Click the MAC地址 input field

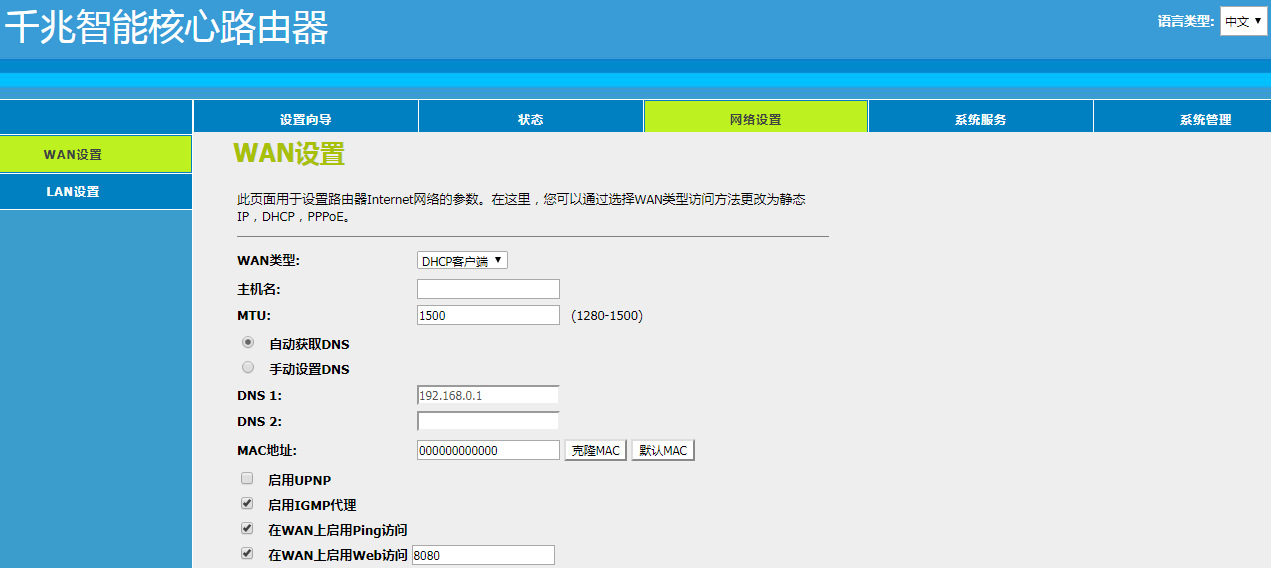point(488,451)
